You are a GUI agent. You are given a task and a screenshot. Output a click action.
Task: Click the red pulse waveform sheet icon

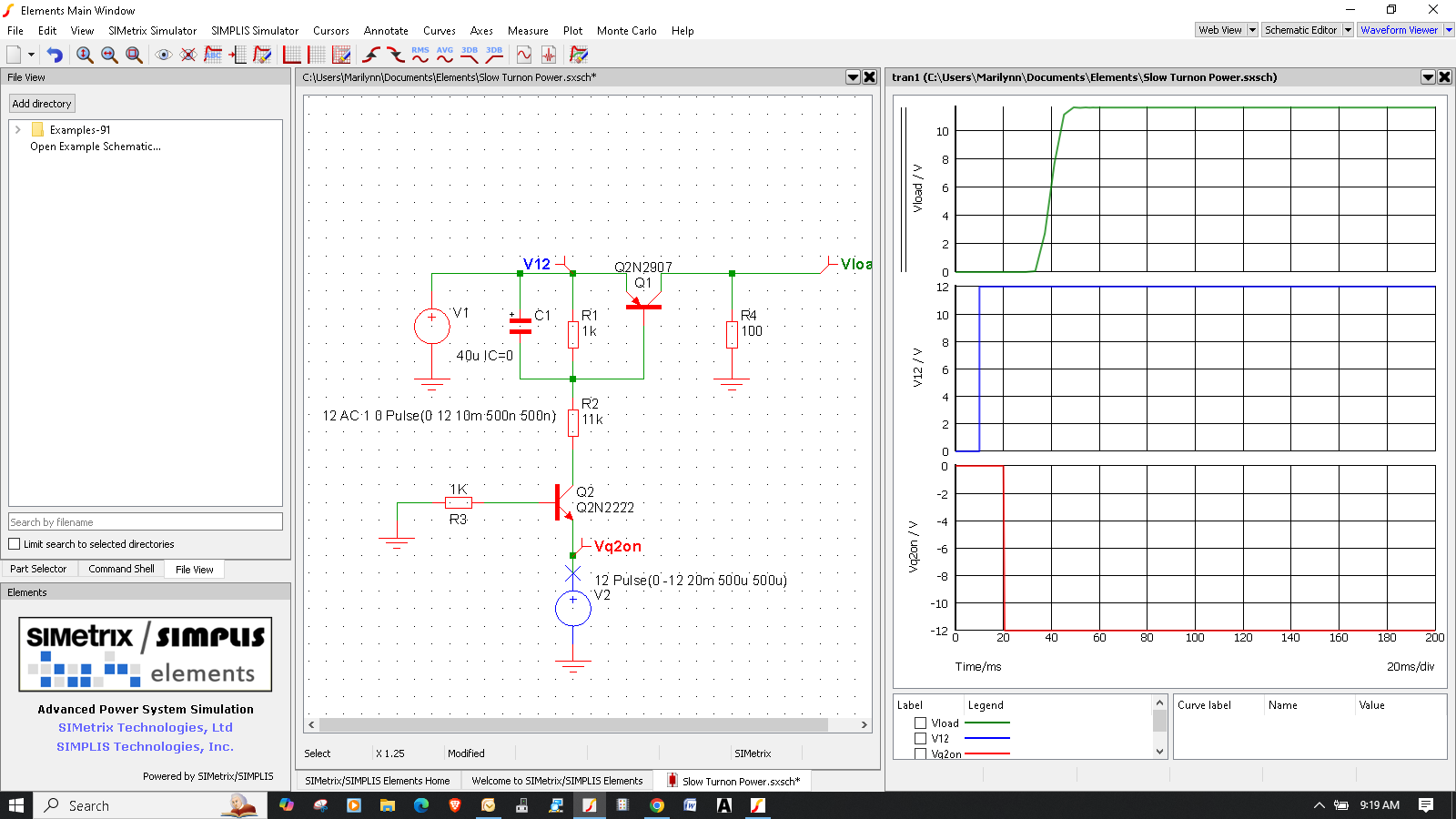[x=549, y=55]
